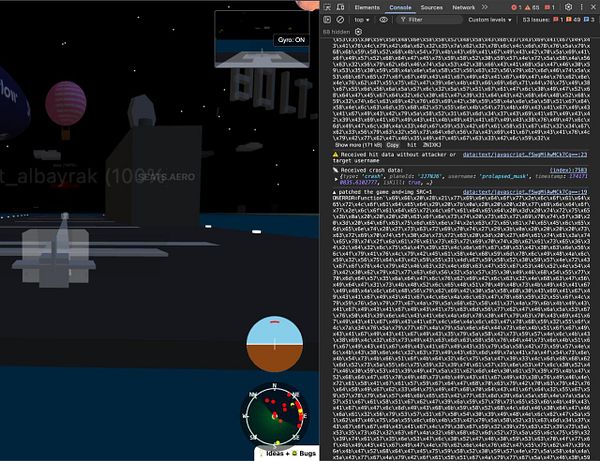Toggle the console sidebar panel icon
The height and width of the screenshot is (461, 600).
pos(327,20)
